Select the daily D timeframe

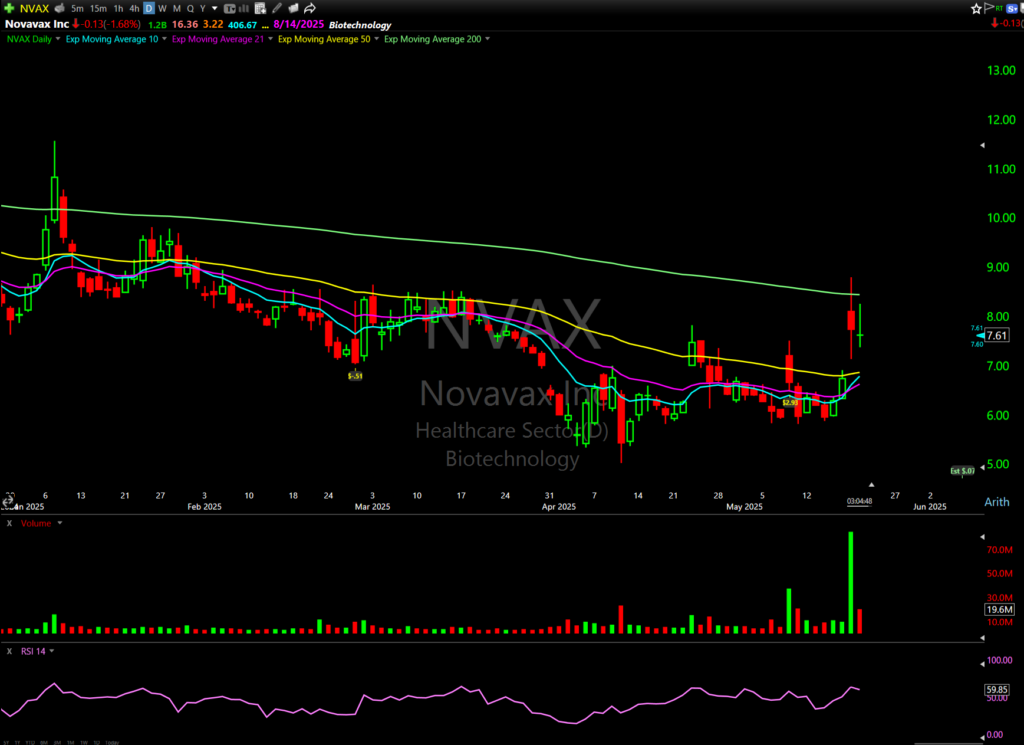pyautogui.click(x=149, y=8)
